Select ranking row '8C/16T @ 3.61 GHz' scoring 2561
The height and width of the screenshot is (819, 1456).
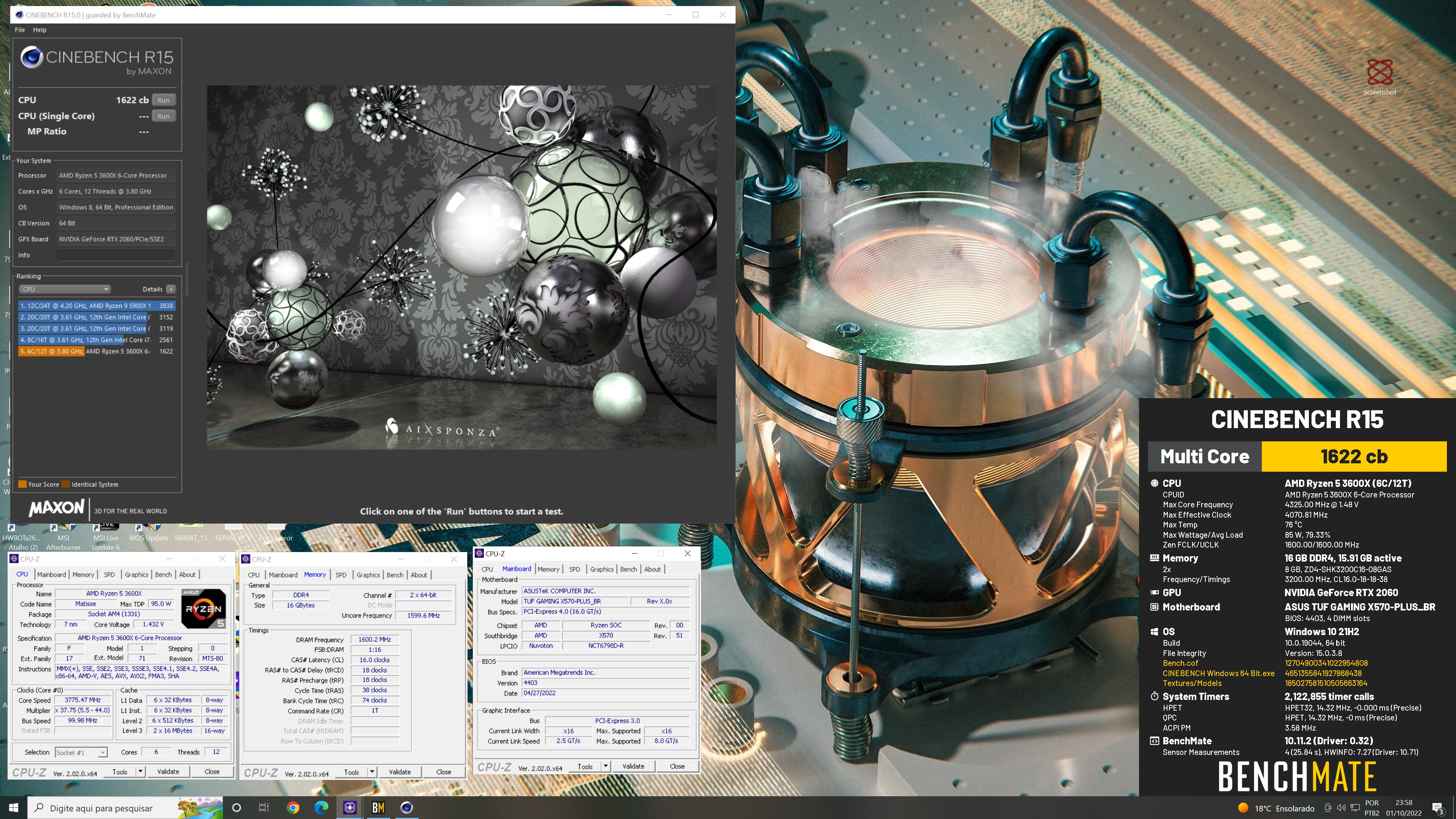tap(97, 340)
